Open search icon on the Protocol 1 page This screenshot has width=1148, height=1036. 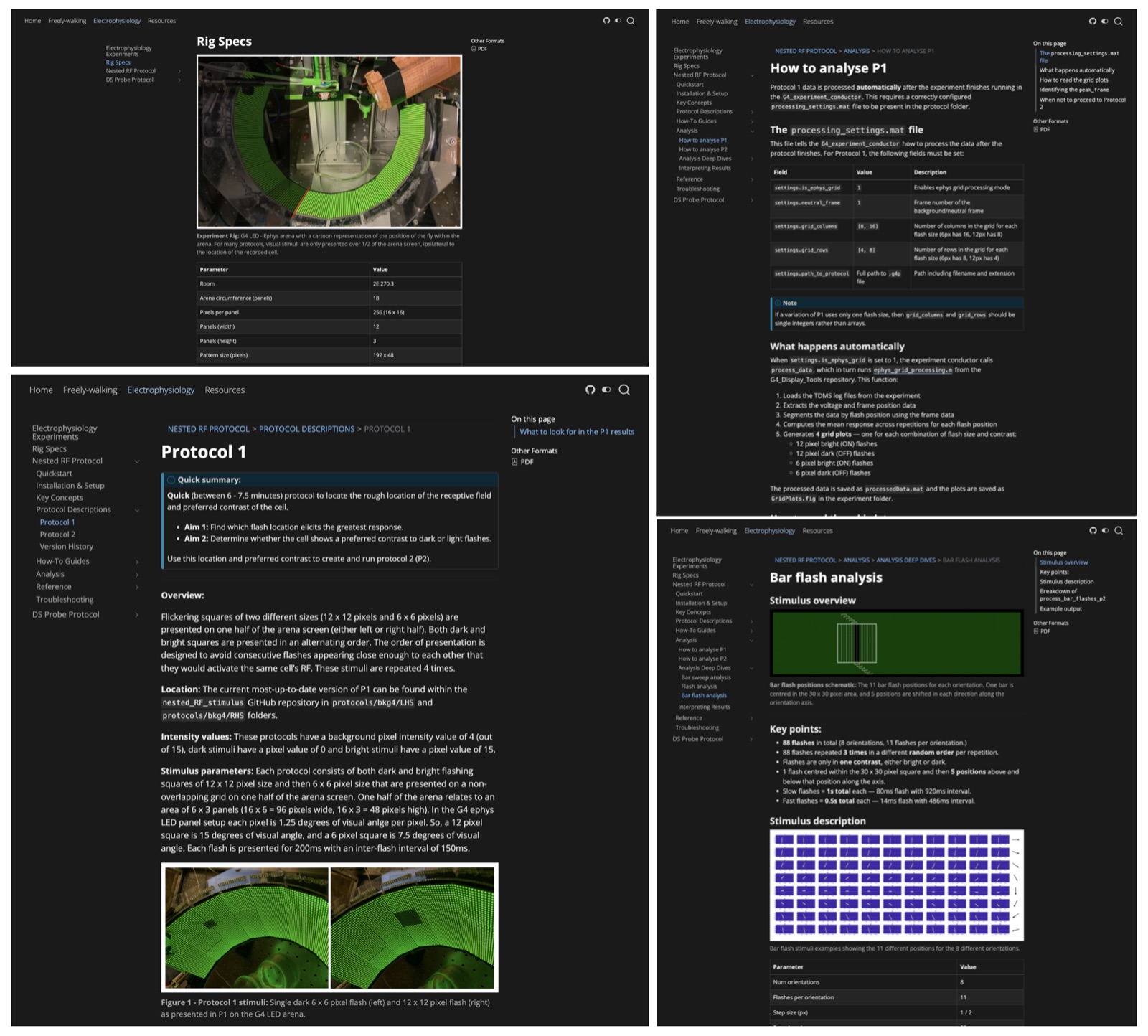[x=624, y=390]
